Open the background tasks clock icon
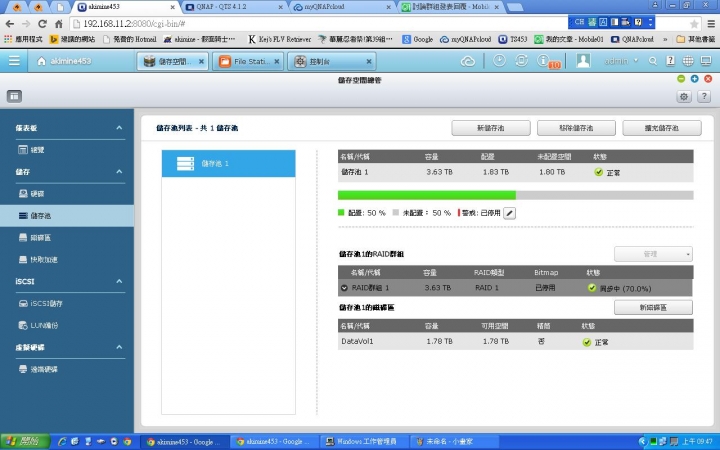The image size is (720, 450). [499, 61]
